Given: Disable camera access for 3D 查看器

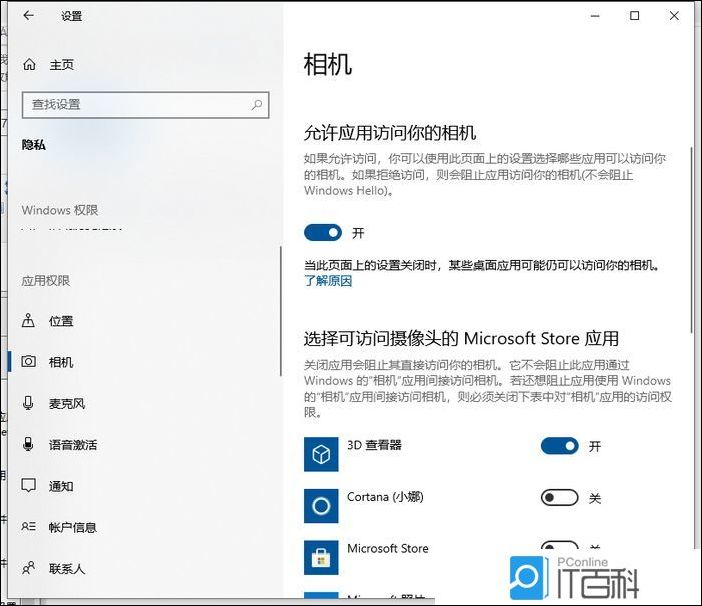Looking at the screenshot, I should point(559,446).
